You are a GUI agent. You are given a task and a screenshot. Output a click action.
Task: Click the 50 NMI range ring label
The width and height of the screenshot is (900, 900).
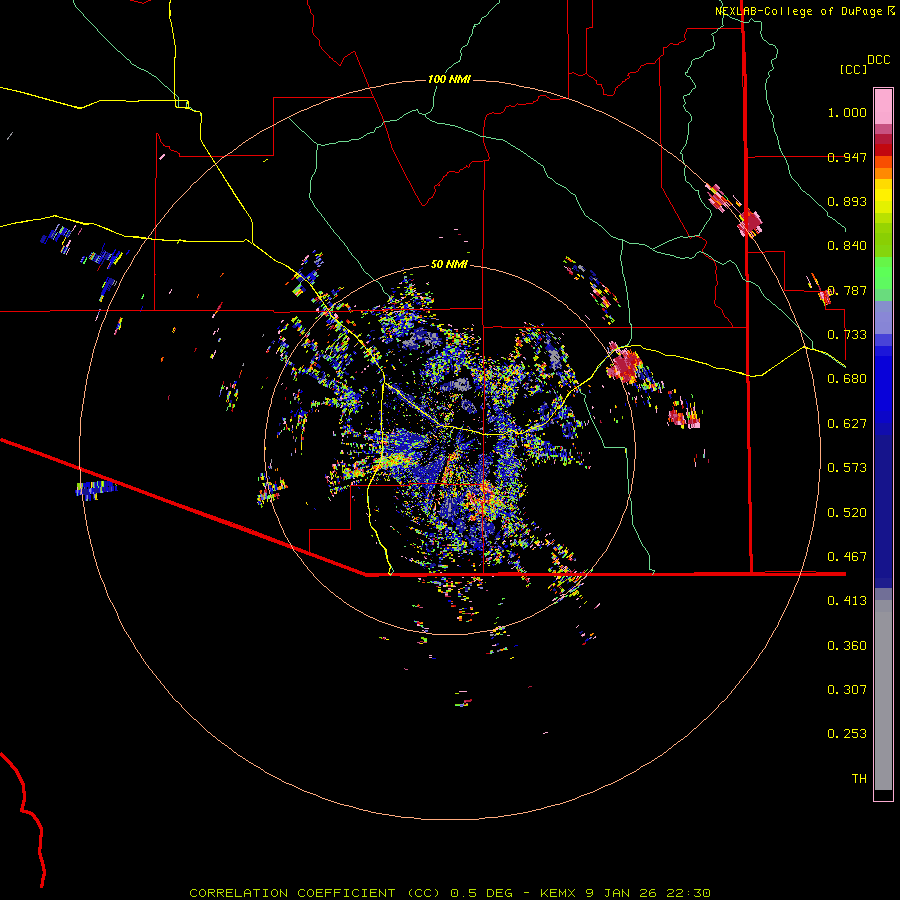click(449, 264)
